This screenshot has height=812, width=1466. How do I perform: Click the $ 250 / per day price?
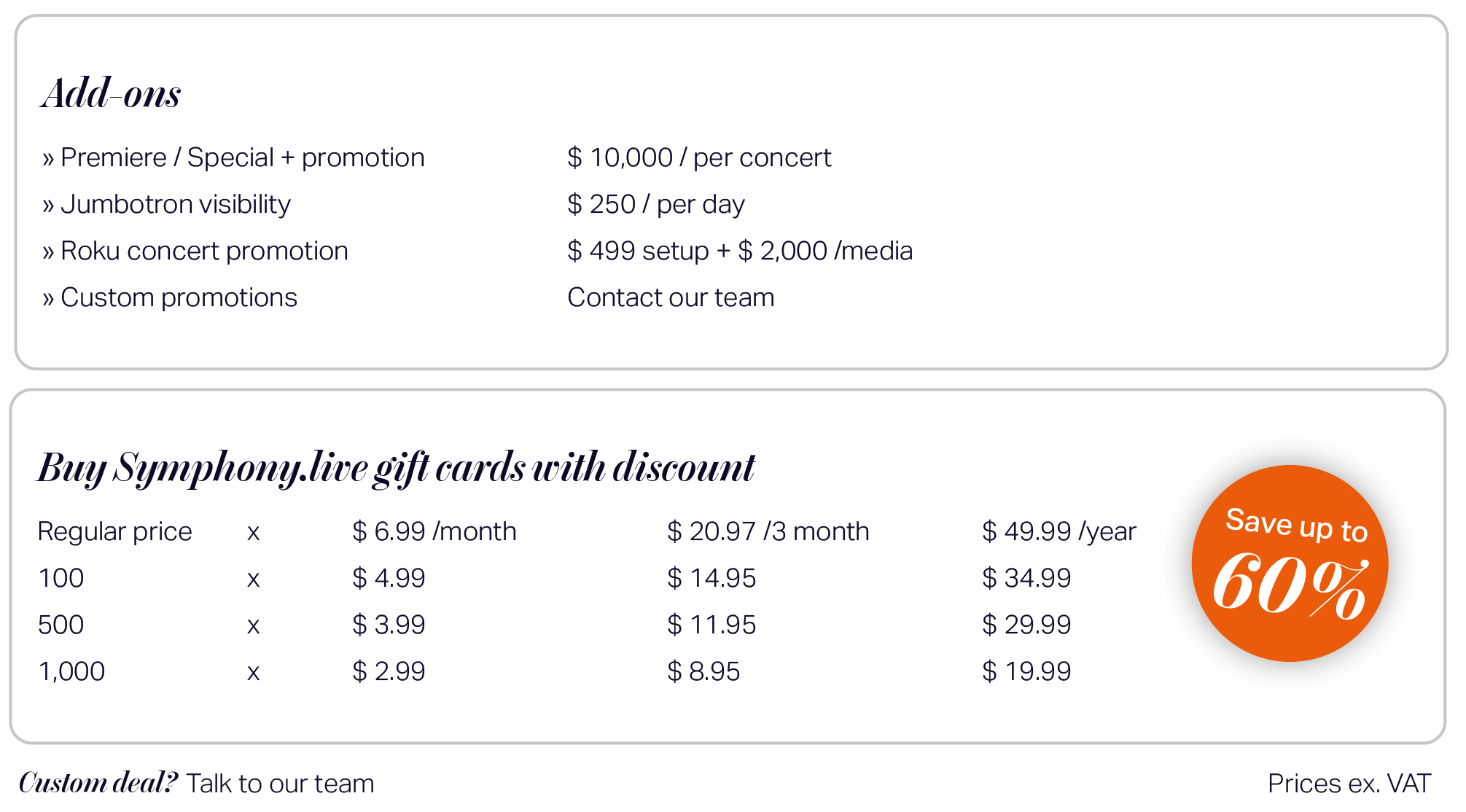[x=656, y=204]
